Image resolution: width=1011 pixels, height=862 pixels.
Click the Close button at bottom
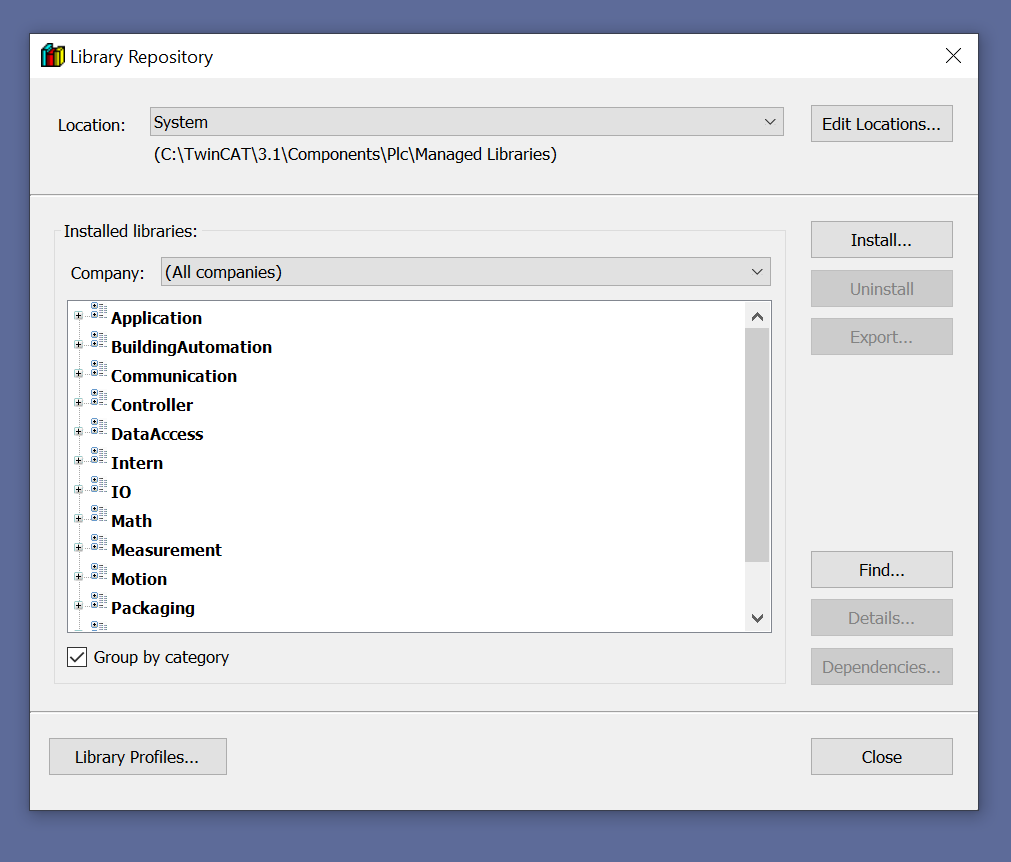tap(881, 756)
